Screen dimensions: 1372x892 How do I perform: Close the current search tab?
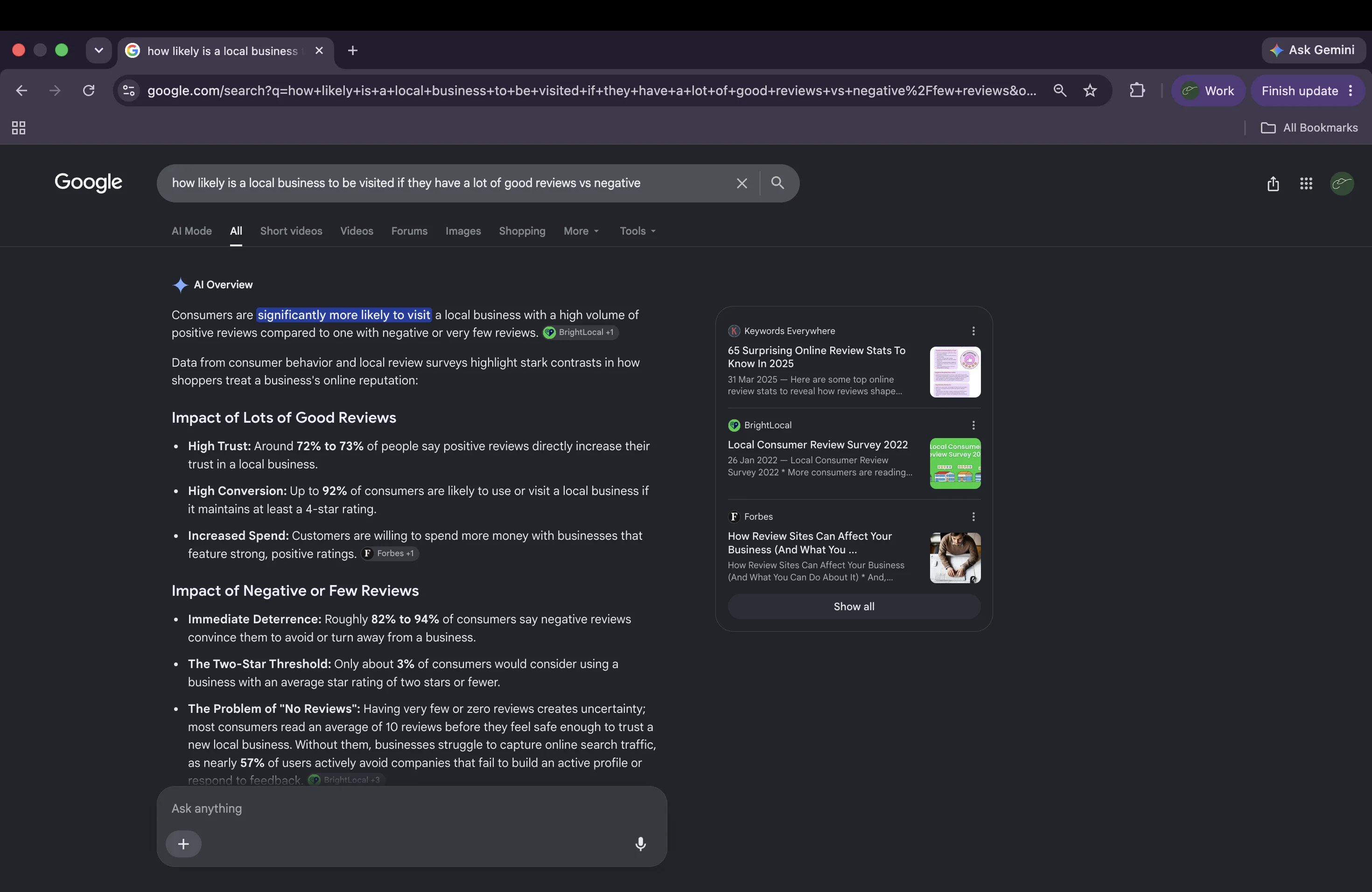click(x=319, y=51)
